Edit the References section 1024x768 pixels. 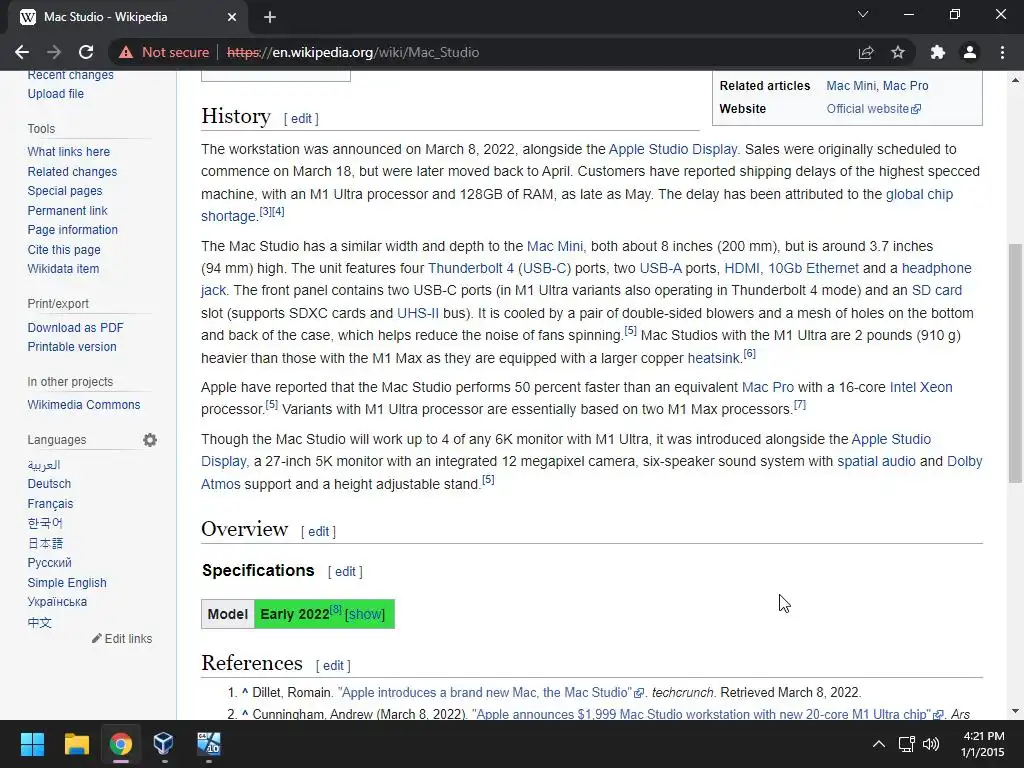coord(333,665)
